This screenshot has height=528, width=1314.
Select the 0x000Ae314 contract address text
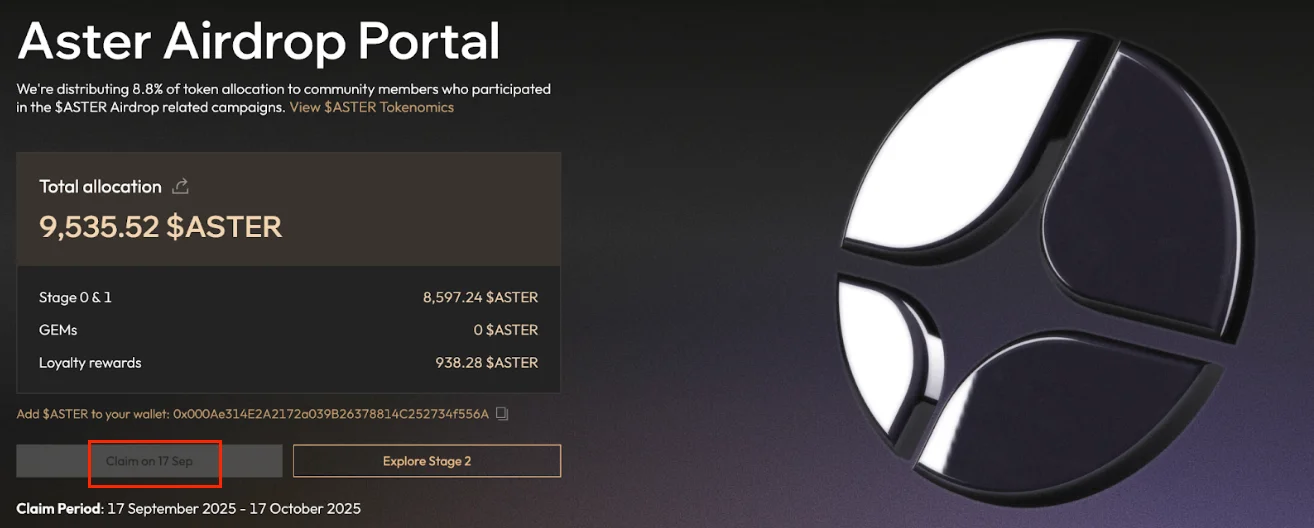point(331,414)
